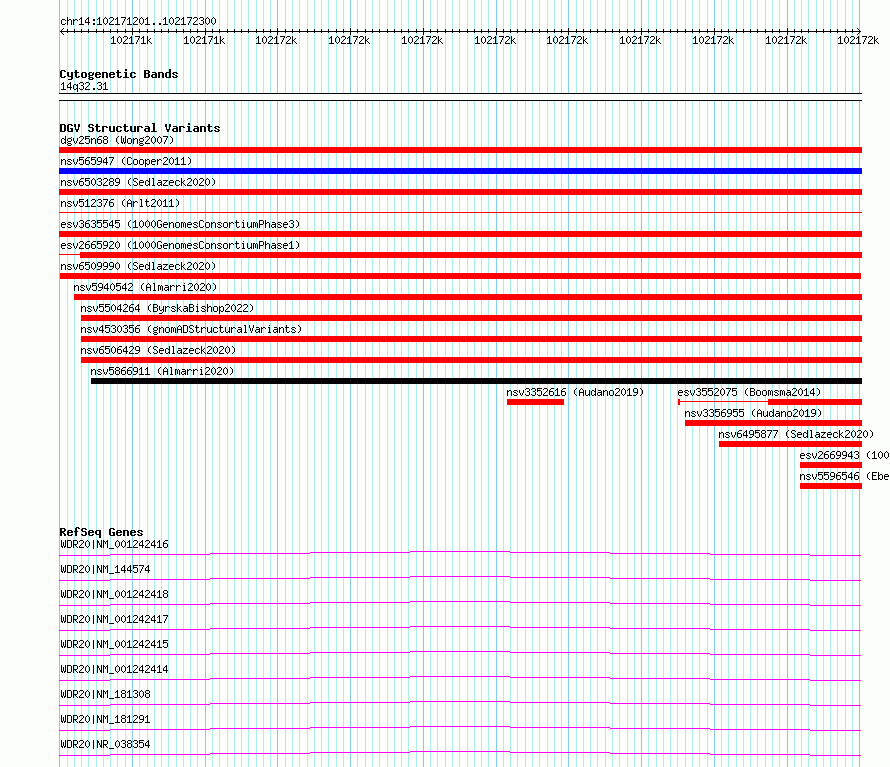Open nsv512376 (Arlt2011) variant
Screen dimensions: 890x767
120,203
